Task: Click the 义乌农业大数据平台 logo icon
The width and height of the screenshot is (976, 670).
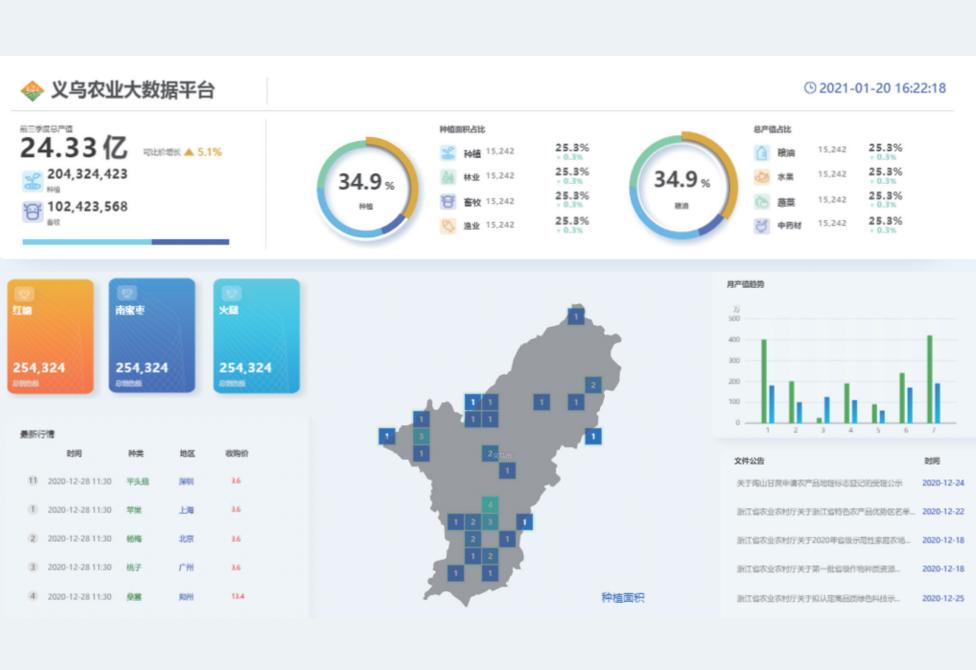Action: [32, 88]
